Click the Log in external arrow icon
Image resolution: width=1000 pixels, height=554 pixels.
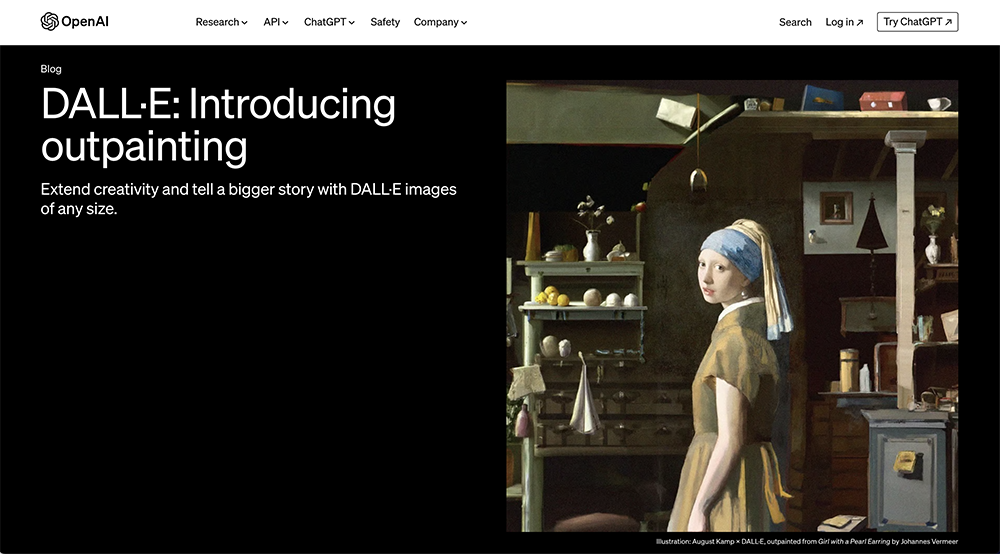[860, 22]
